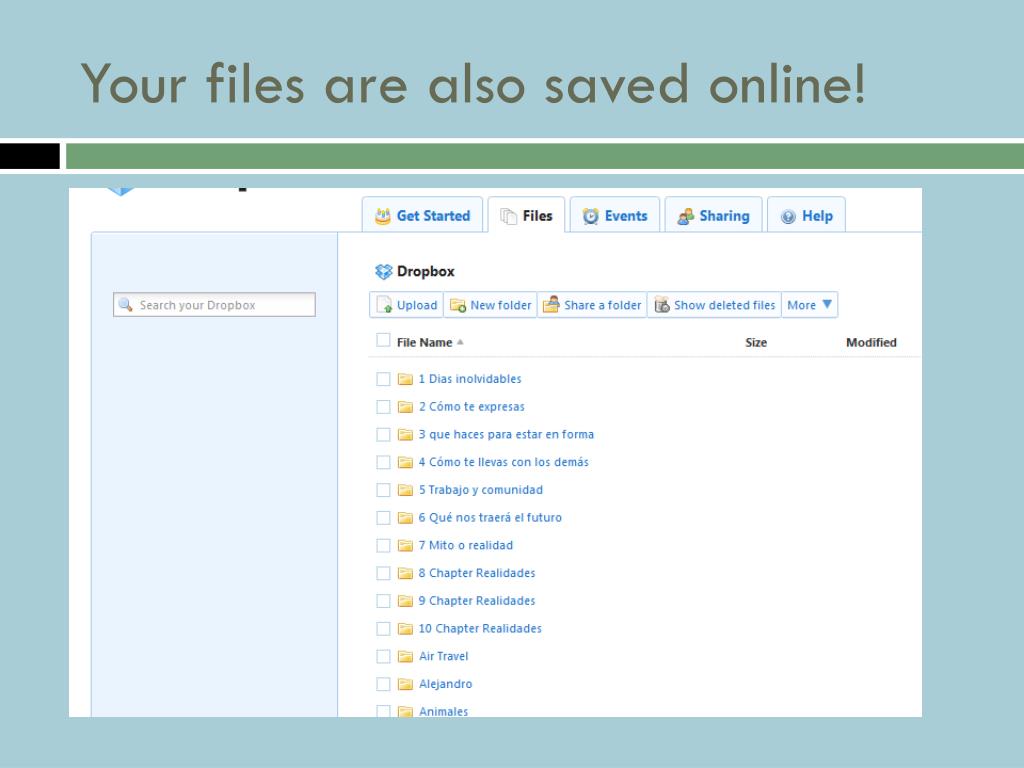This screenshot has width=1024, height=768.
Task: Toggle the select-all checkbox by File Name
Action: coord(383,340)
